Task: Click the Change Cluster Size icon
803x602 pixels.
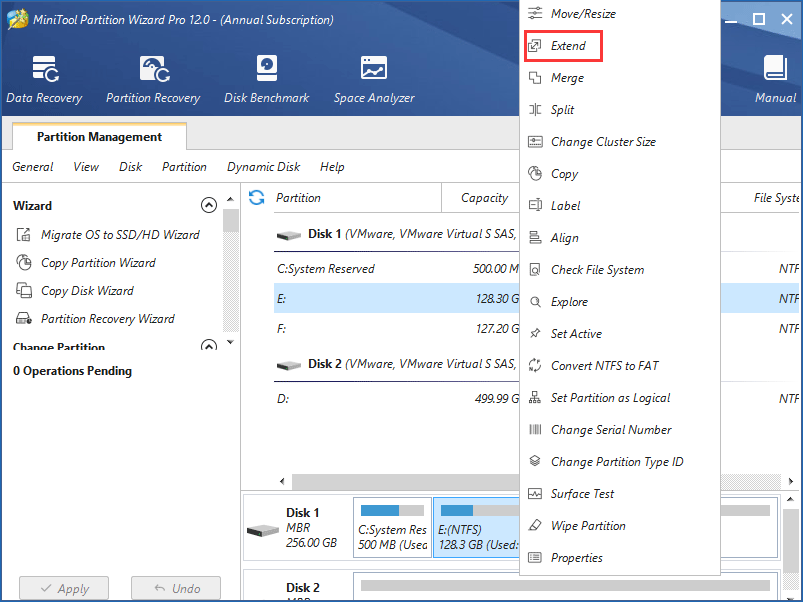Action: coord(535,142)
